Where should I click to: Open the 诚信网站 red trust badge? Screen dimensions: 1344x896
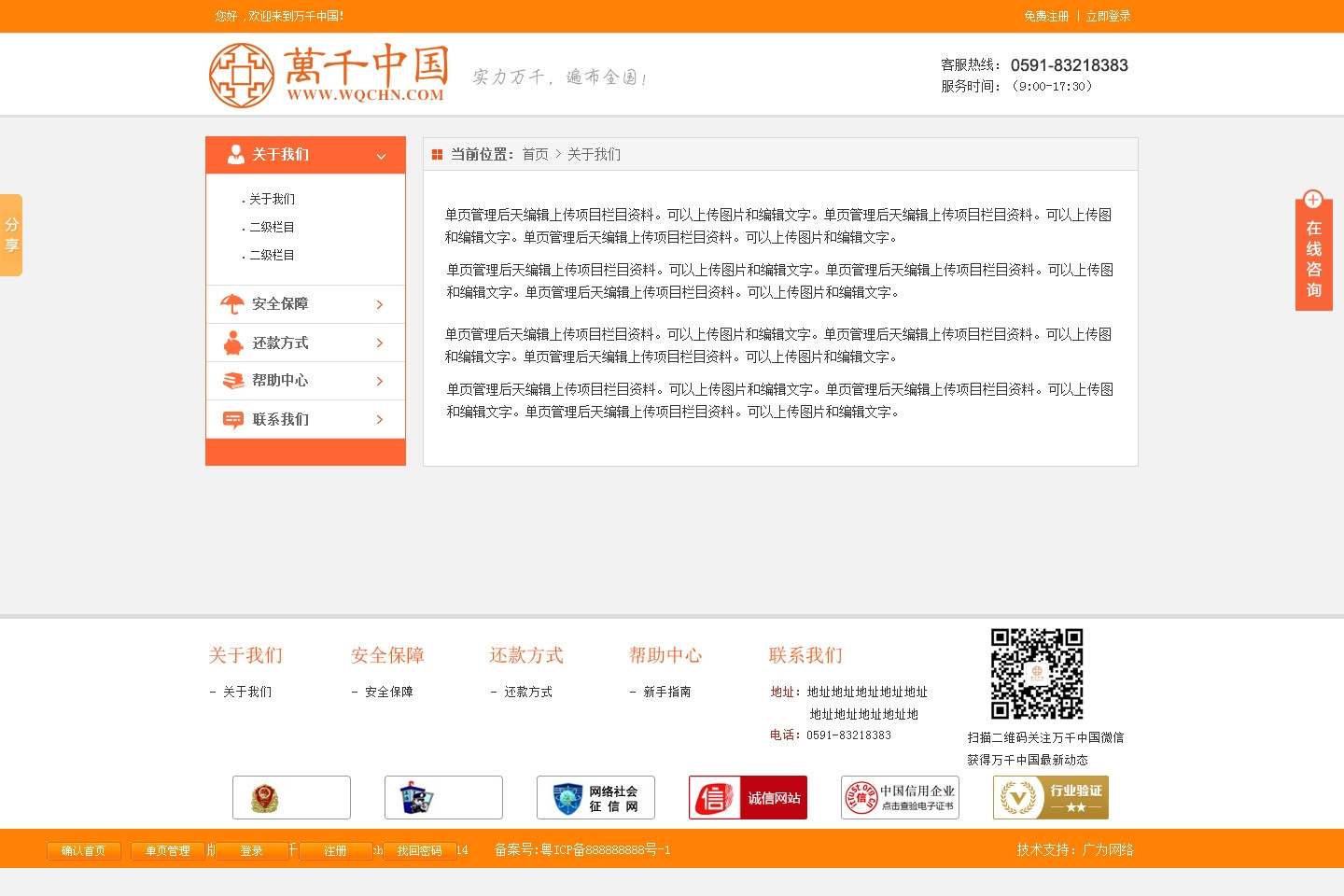pyautogui.click(x=748, y=798)
